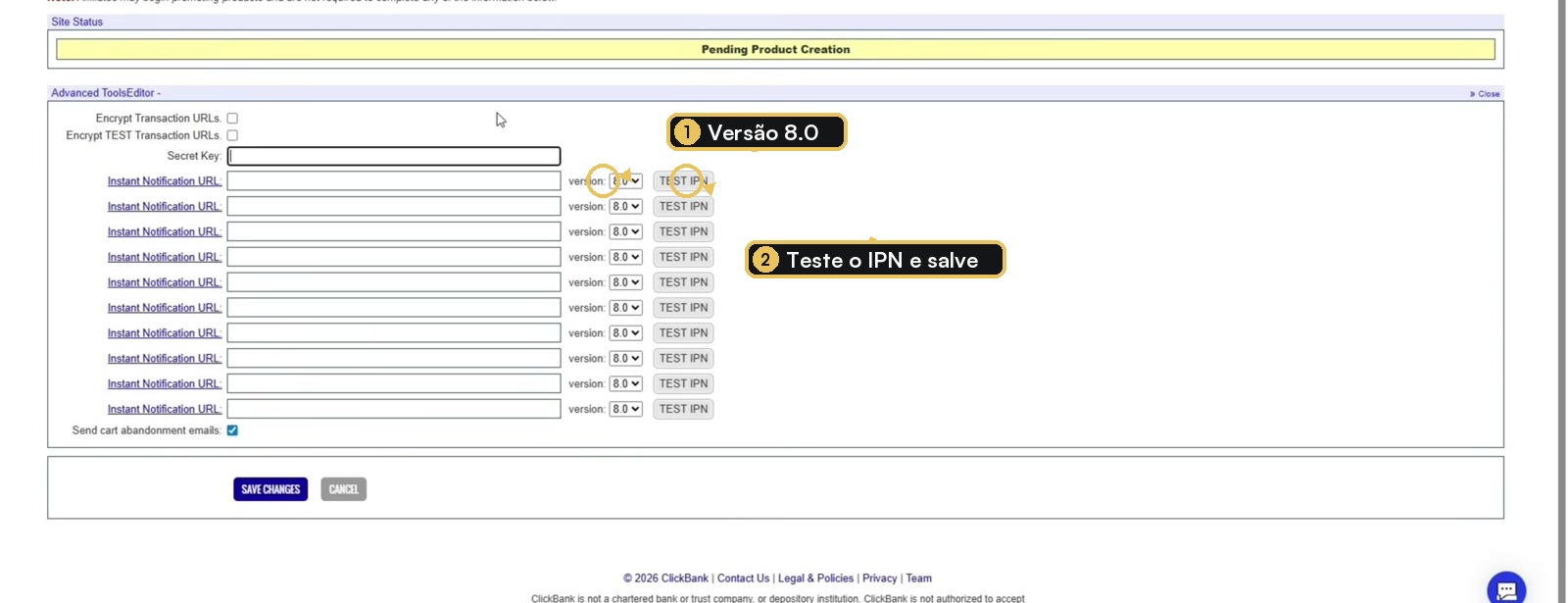The image size is (1568, 603).
Task: Open version dropdown in third notification row
Action: pos(625,232)
